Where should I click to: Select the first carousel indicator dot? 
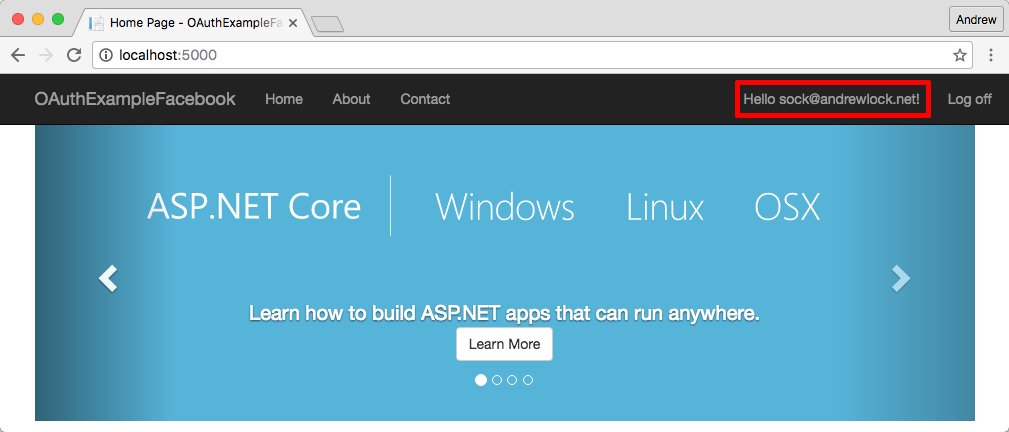pos(481,380)
